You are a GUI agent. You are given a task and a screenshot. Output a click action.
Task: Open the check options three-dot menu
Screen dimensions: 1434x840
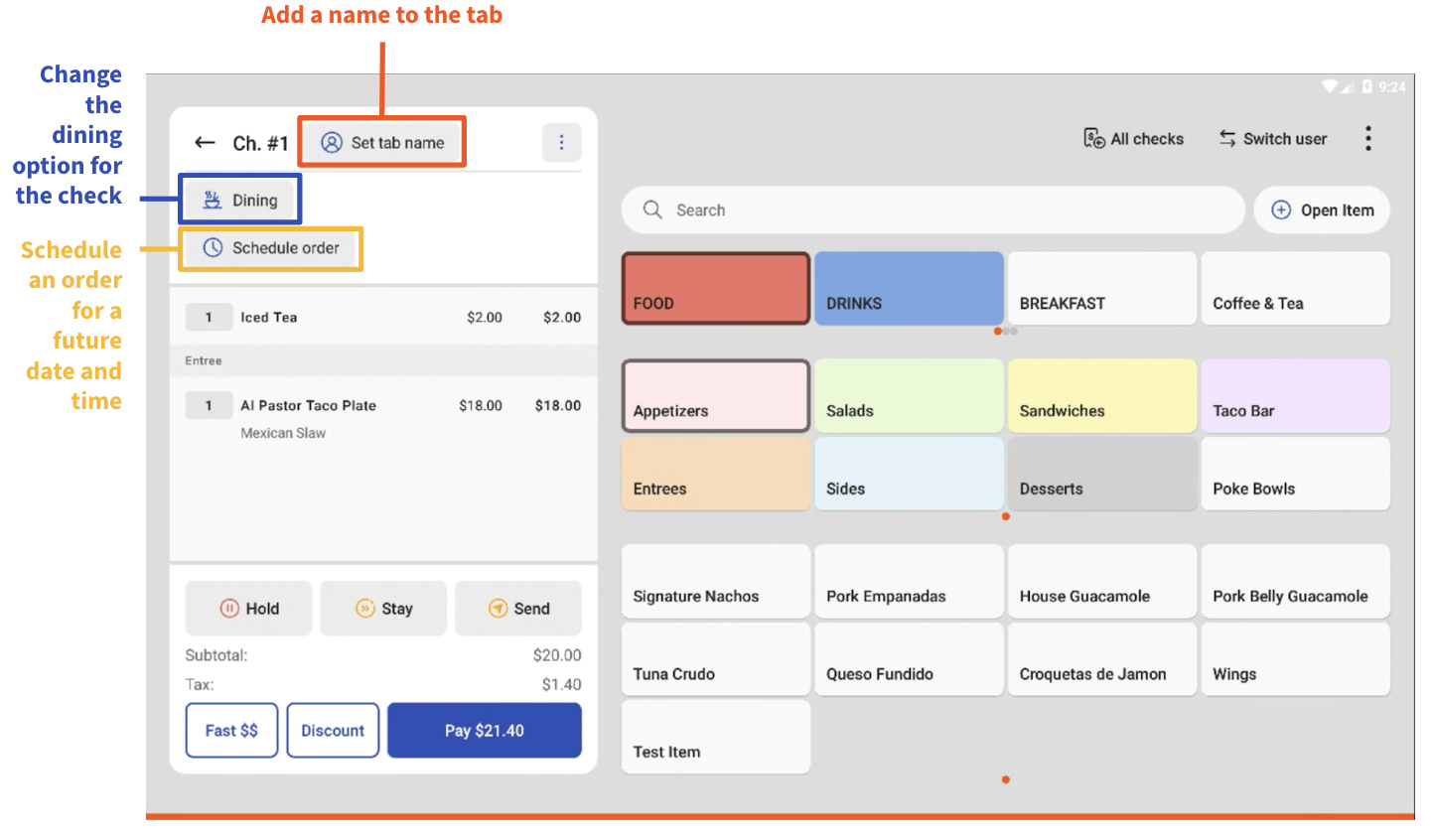[x=561, y=142]
